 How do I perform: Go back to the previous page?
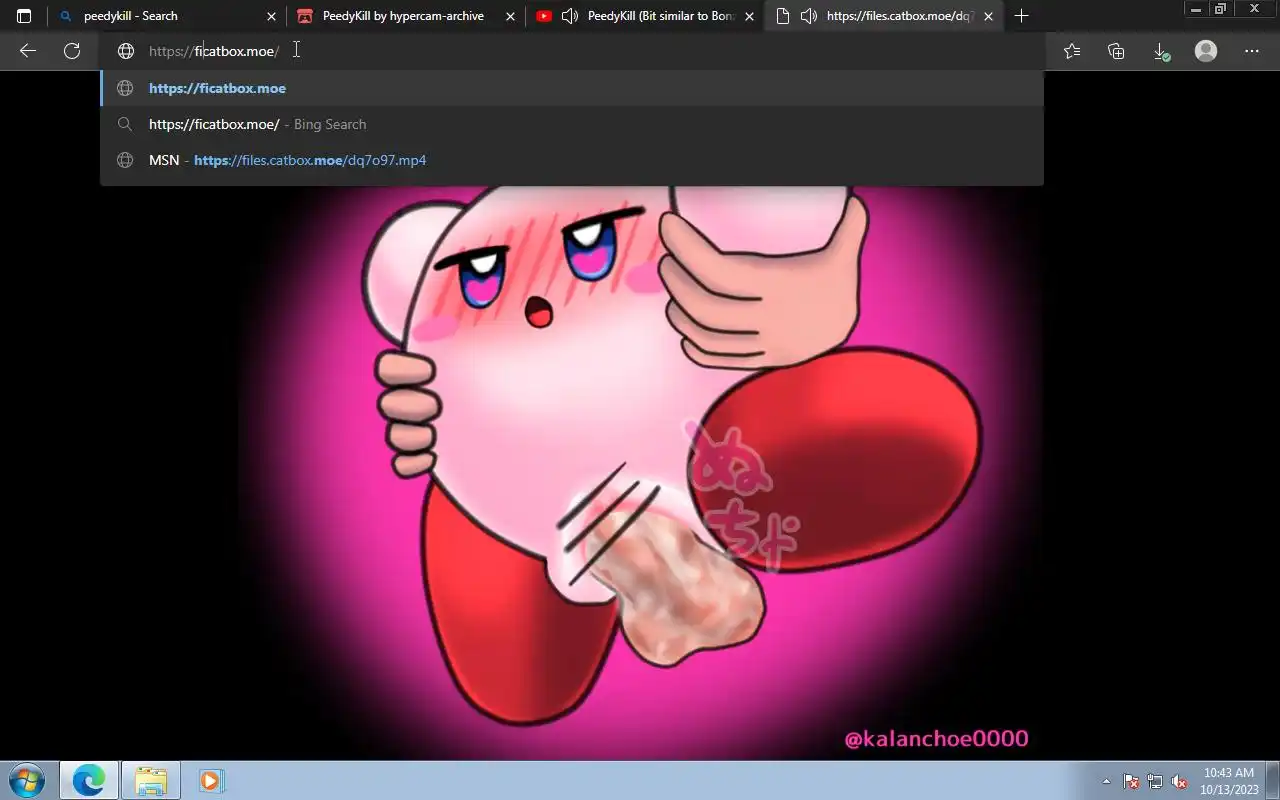pyautogui.click(x=28, y=51)
